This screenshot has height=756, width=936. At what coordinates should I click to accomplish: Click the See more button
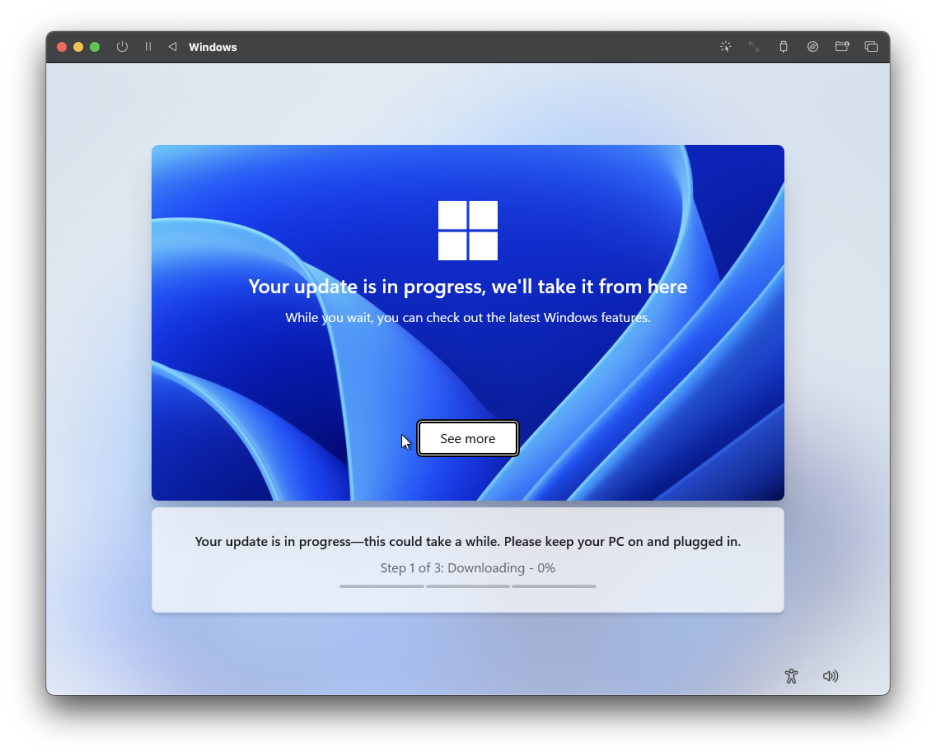[x=467, y=438]
